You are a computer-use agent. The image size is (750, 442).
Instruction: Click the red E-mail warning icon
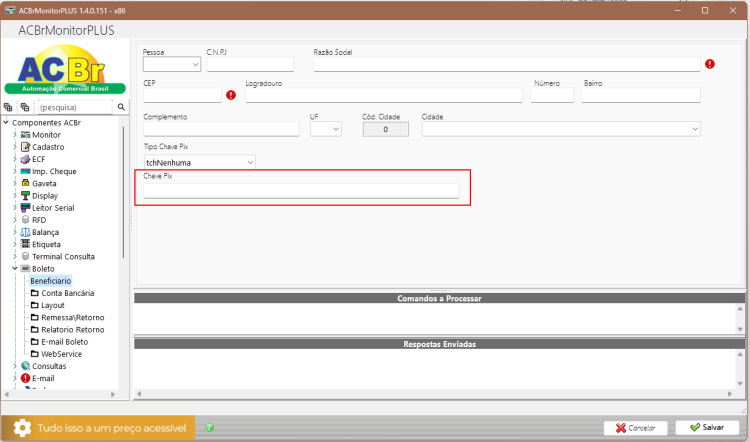25,378
